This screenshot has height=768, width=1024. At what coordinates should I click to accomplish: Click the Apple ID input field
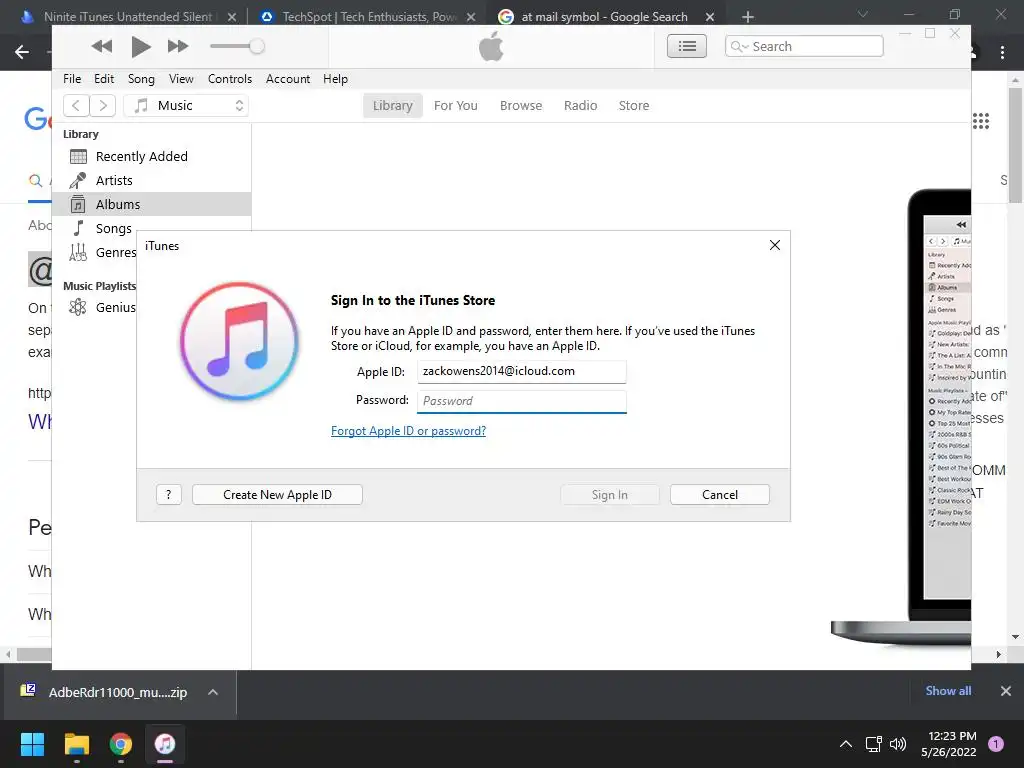[521, 372]
